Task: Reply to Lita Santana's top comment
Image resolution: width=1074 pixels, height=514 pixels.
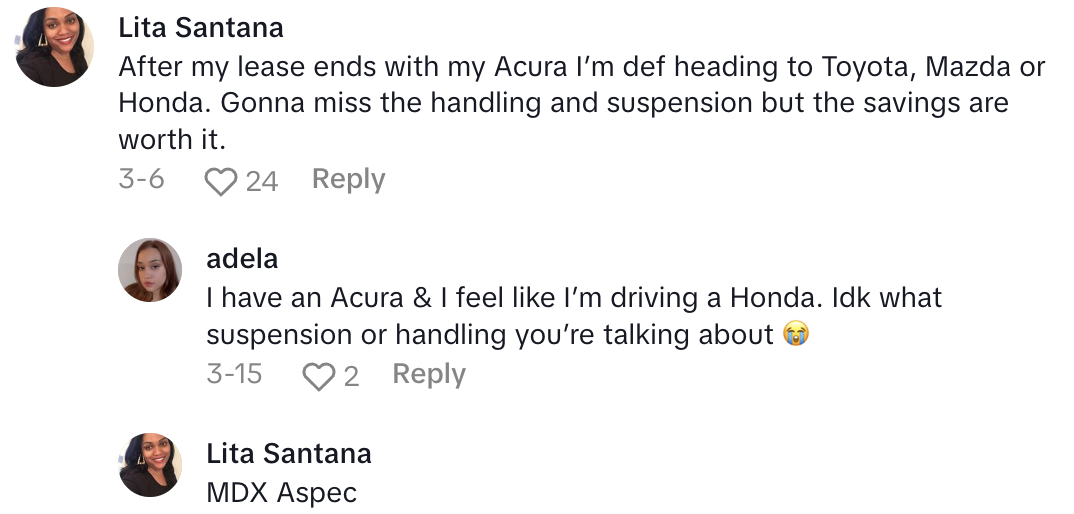Action: (x=348, y=179)
